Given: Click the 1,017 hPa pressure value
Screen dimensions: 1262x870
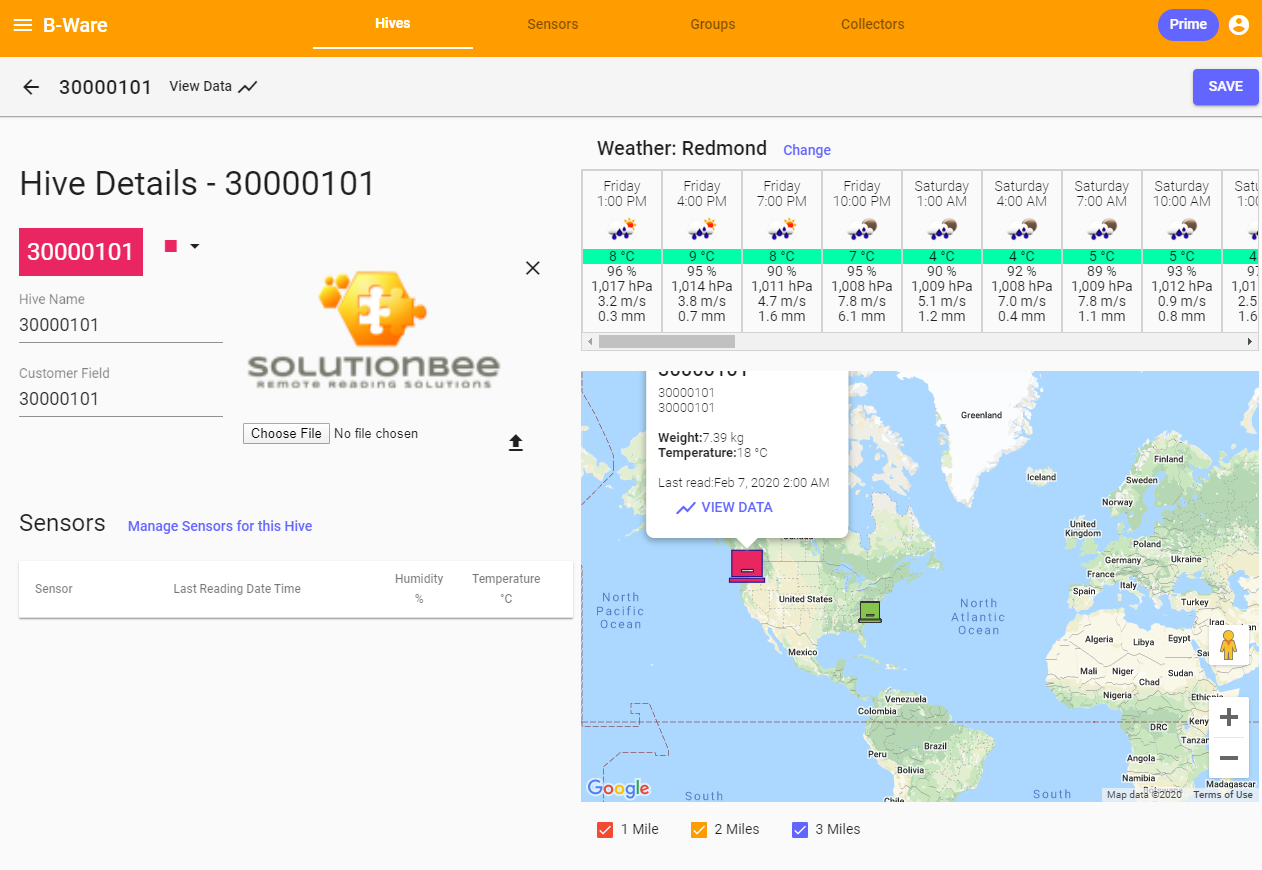Looking at the screenshot, I should [x=622, y=286].
